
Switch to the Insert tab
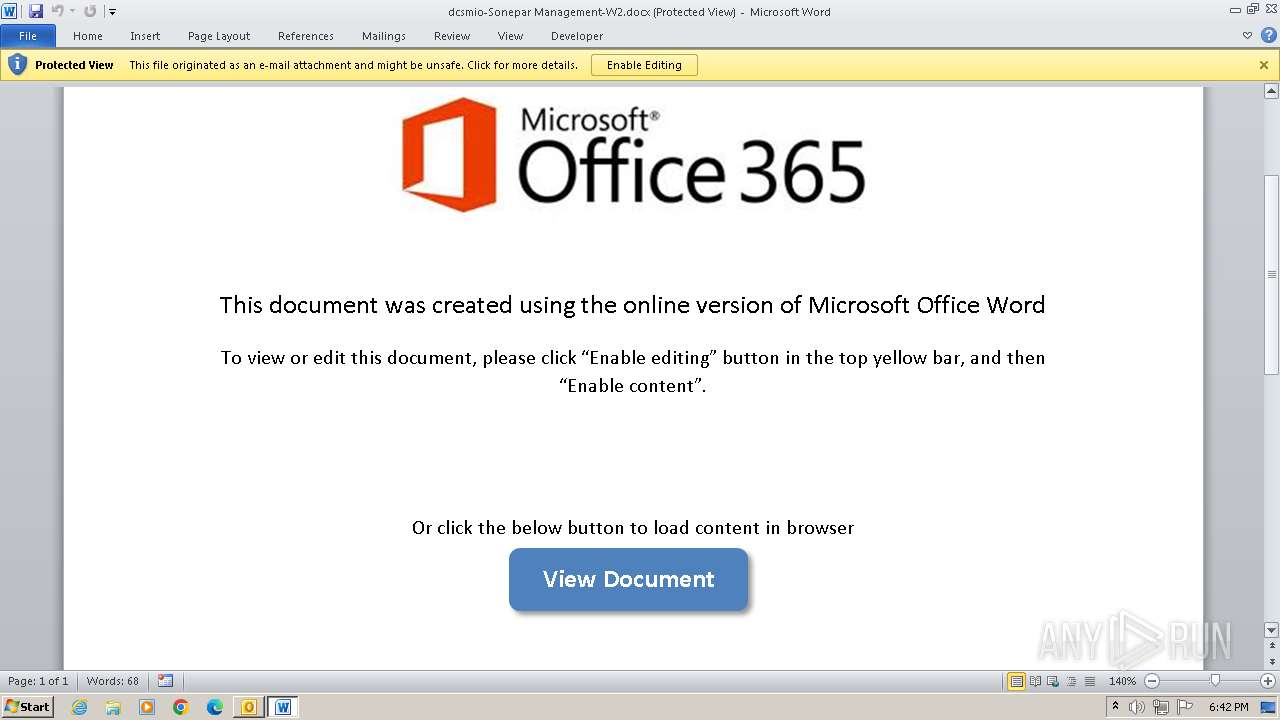point(145,36)
